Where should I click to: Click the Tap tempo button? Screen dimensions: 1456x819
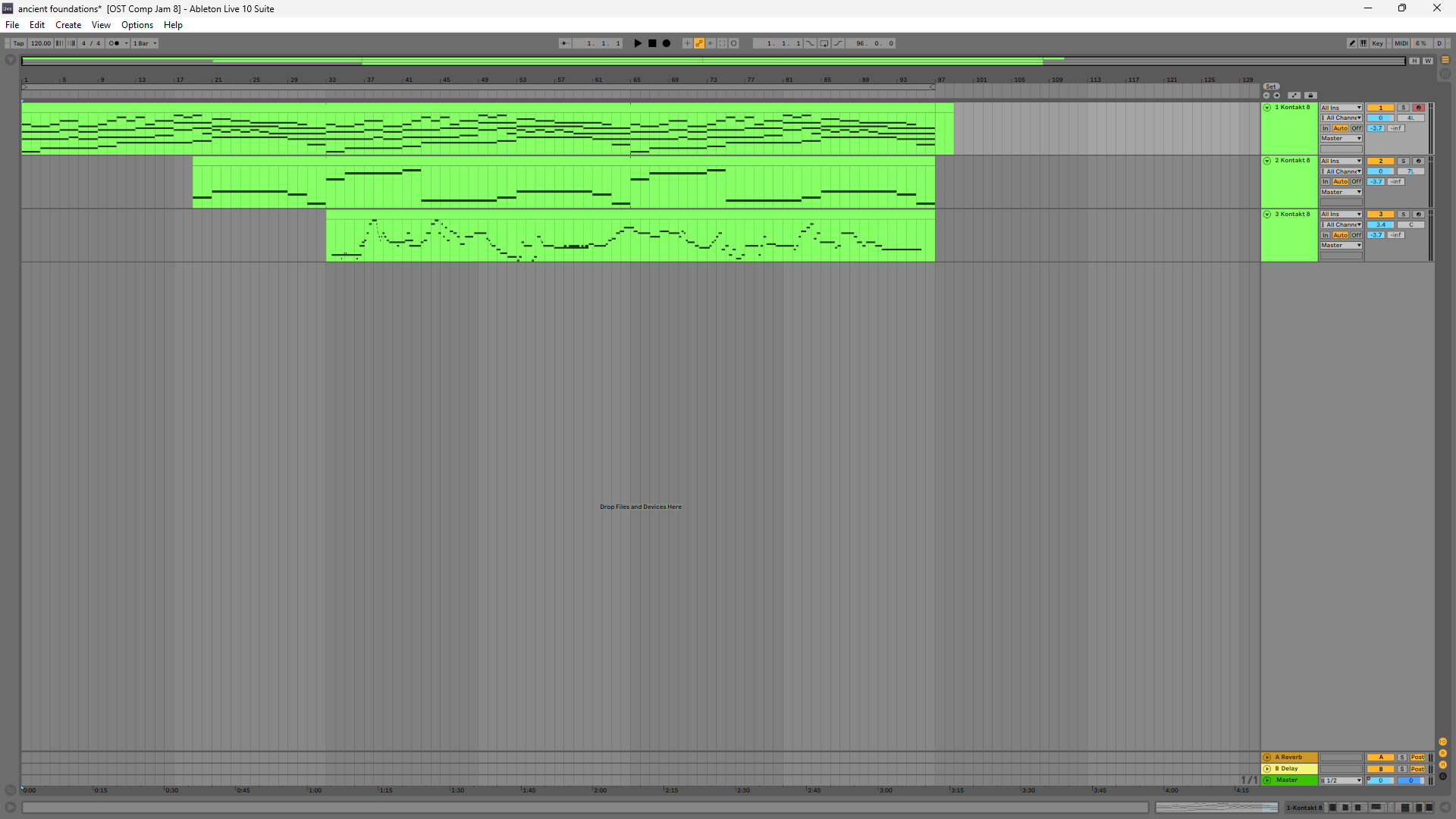pos(19,43)
